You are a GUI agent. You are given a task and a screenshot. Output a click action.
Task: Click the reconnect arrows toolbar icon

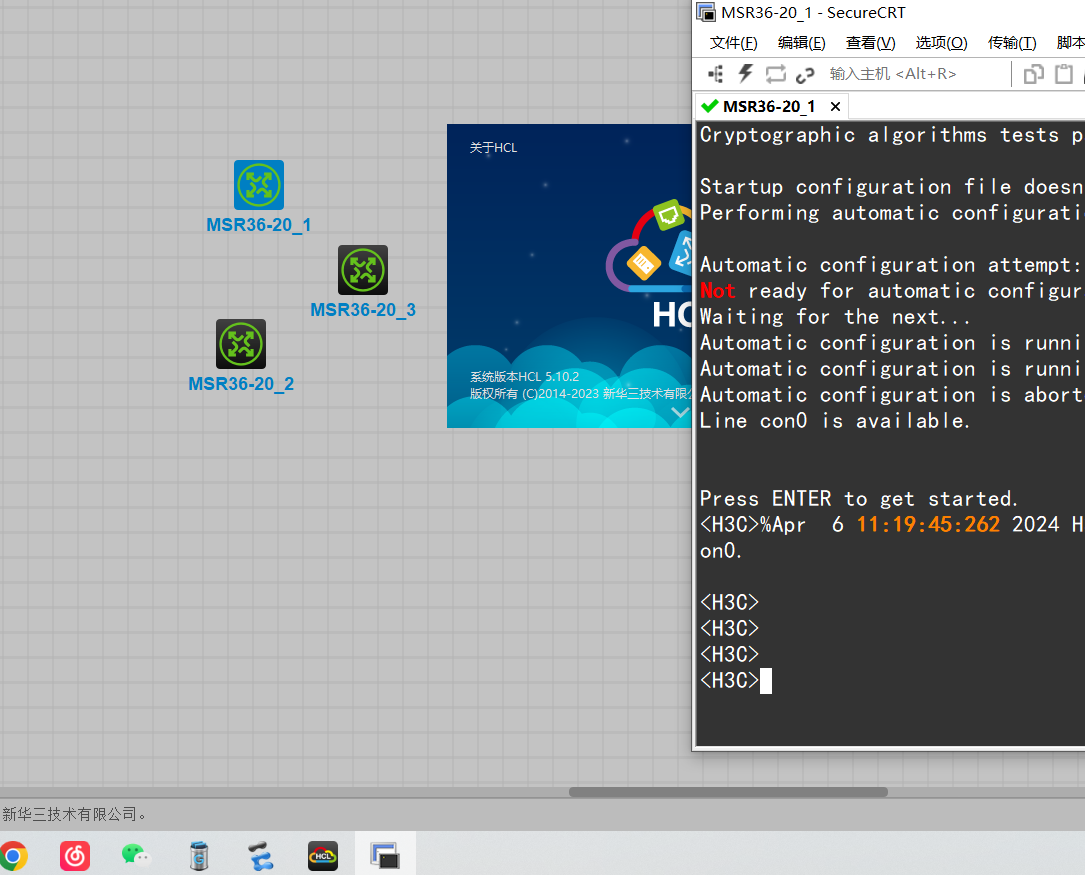775,74
